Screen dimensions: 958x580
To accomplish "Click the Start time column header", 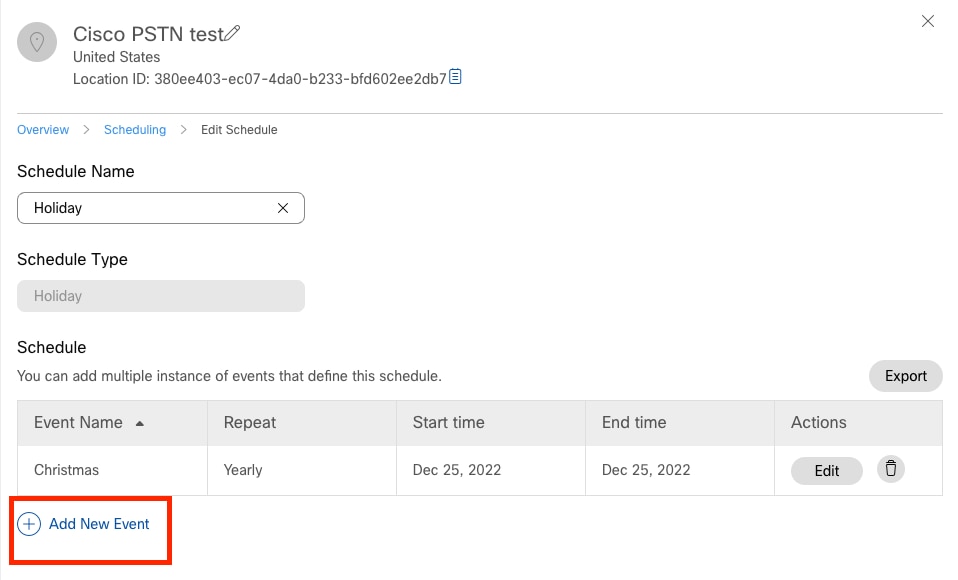I will [491, 423].
